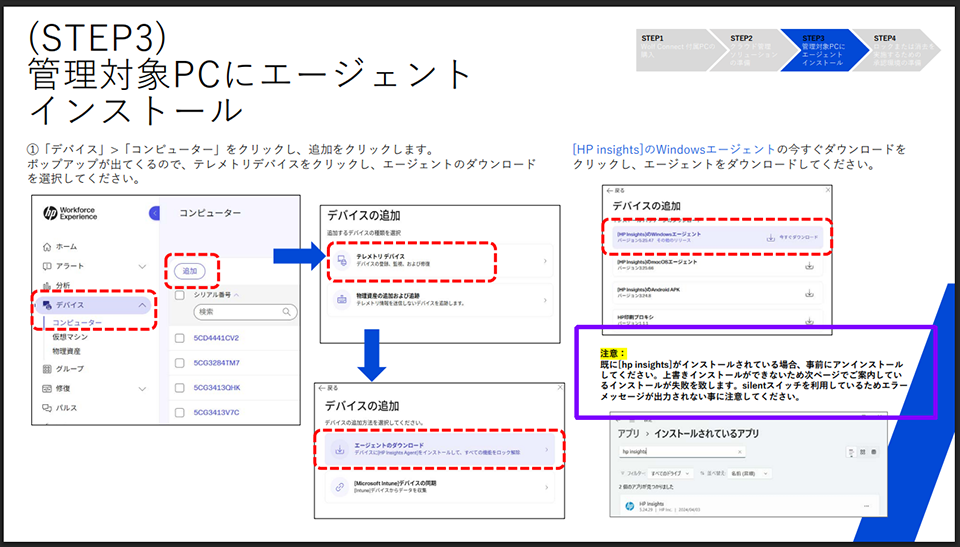The image size is (960, 547).
Task: Click the HP Insights app logo in apps list
Action: [x=629, y=507]
